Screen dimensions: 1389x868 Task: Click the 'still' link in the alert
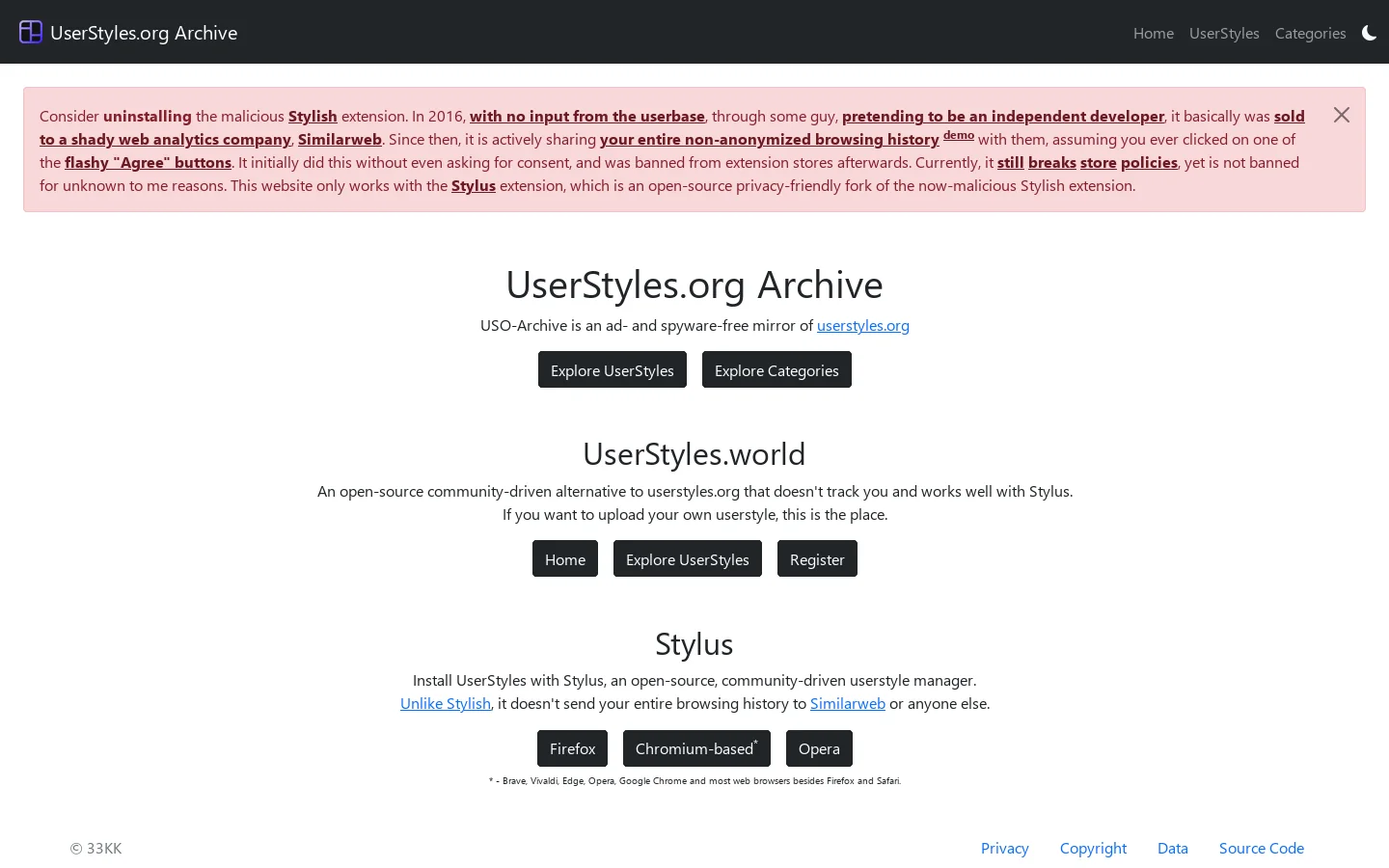(1011, 163)
